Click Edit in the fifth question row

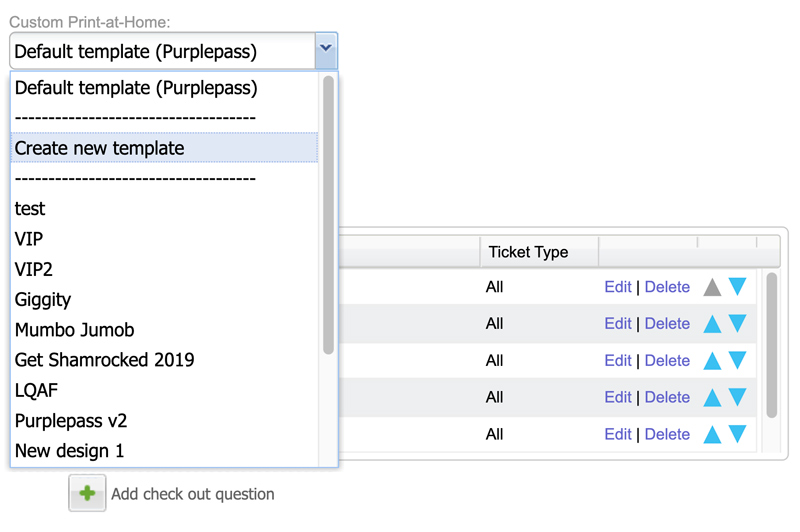pos(618,435)
